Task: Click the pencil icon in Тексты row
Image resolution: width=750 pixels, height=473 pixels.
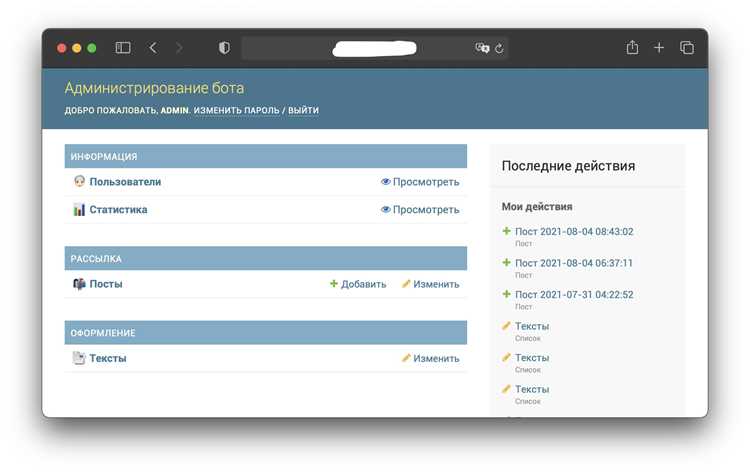Action: pos(406,358)
